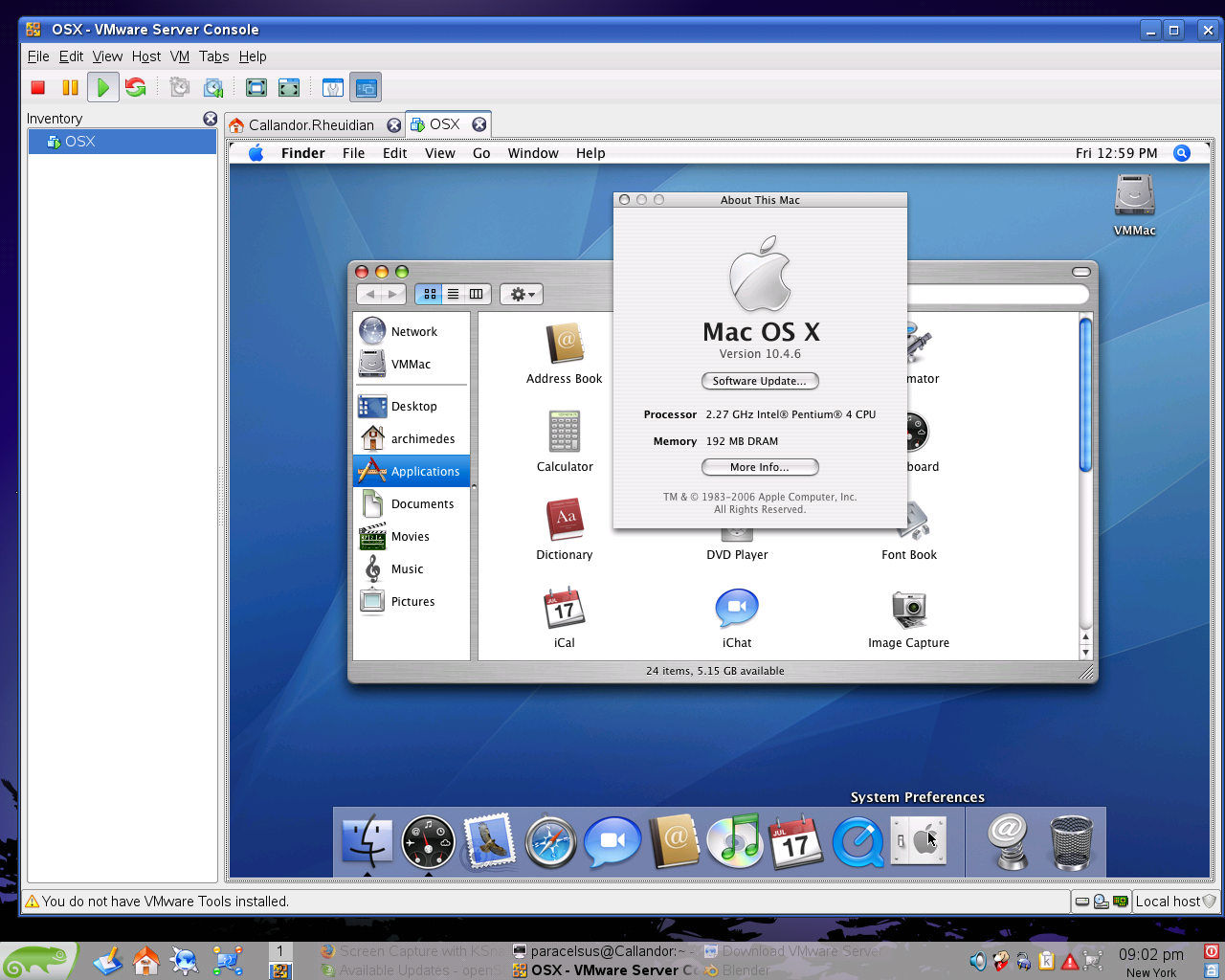Click the red Power Off button
This screenshot has height=980, width=1225.
click(x=38, y=88)
